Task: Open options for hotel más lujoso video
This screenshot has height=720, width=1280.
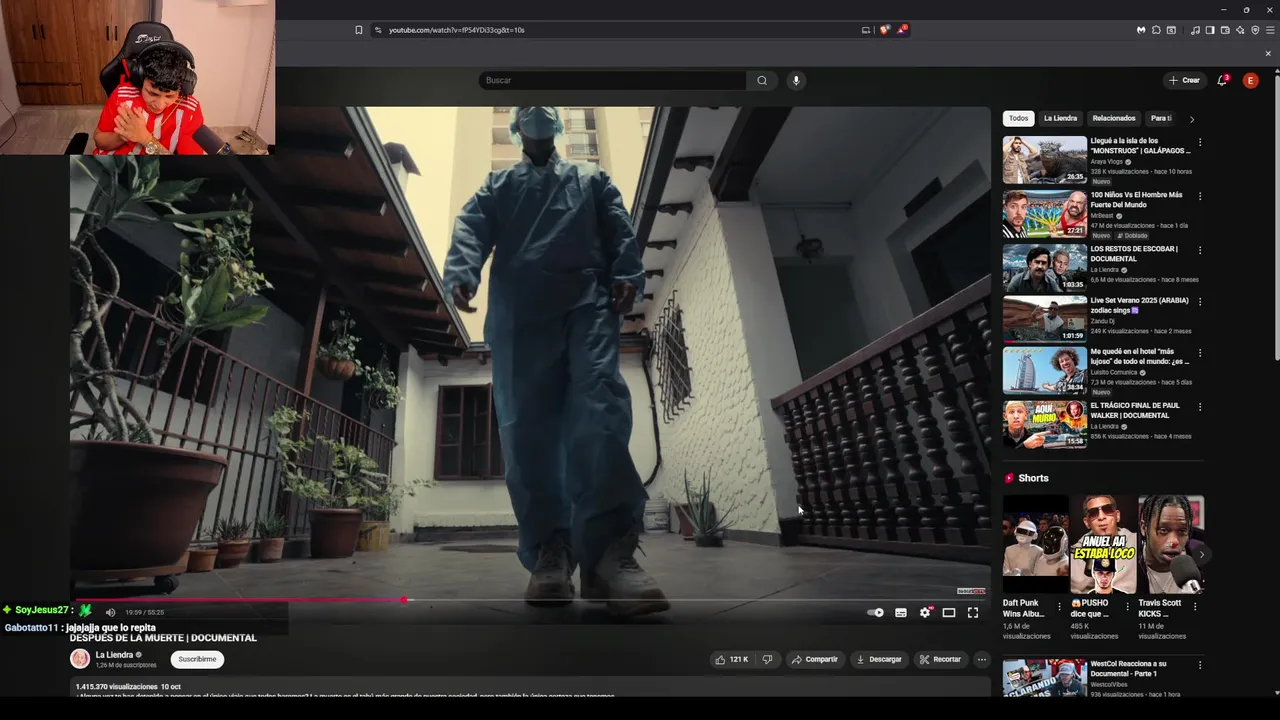Action: [x=1200, y=353]
